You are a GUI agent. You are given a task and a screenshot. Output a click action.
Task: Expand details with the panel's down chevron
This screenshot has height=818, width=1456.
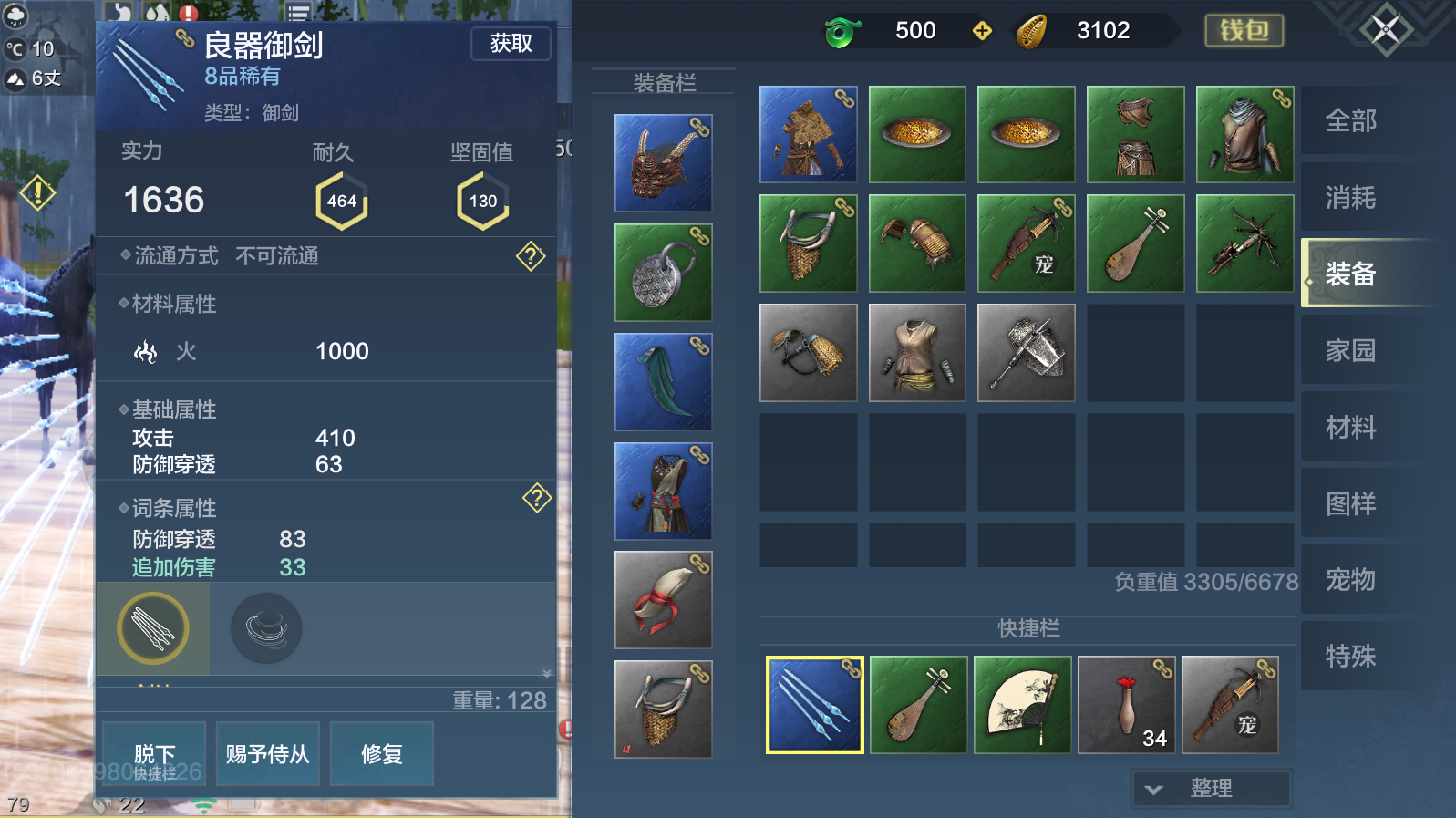point(547,674)
